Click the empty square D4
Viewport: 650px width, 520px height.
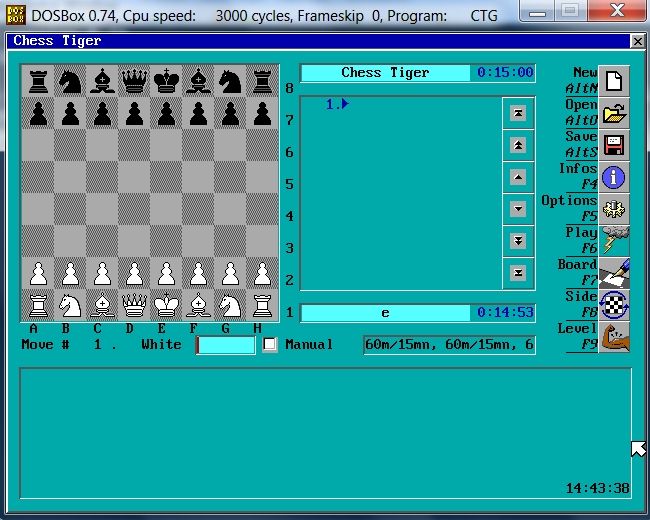click(134, 209)
